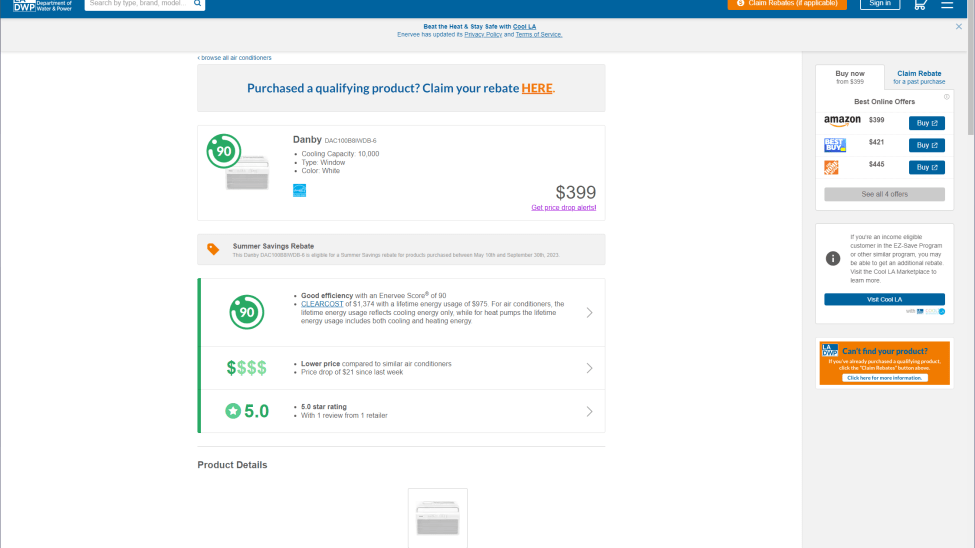Image resolution: width=975 pixels, height=548 pixels.
Task: Switch to the Claim Rebate tab
Action: coord(918,77)
